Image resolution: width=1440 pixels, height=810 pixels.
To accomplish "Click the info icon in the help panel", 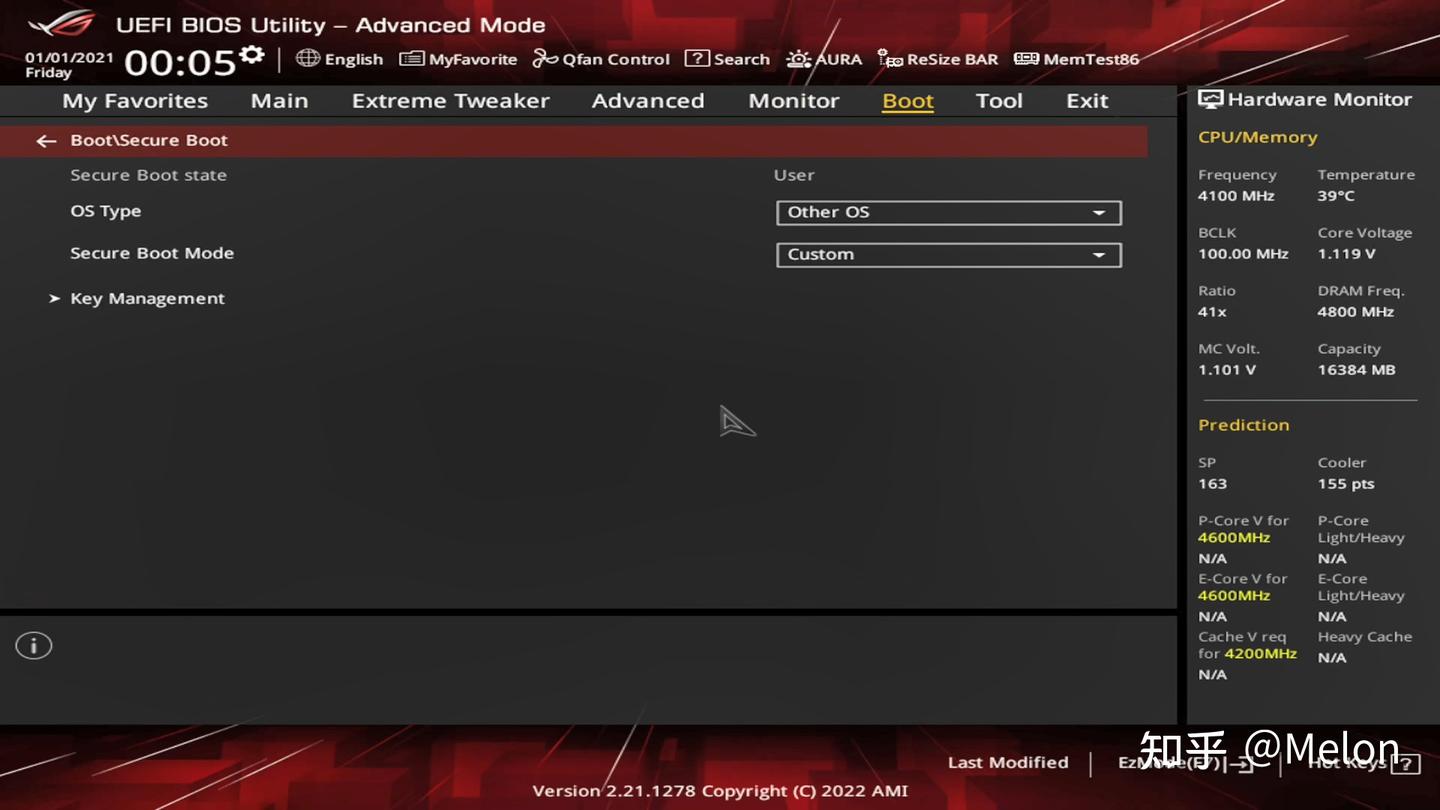I will pyautogui.click(x=33, y=646).
